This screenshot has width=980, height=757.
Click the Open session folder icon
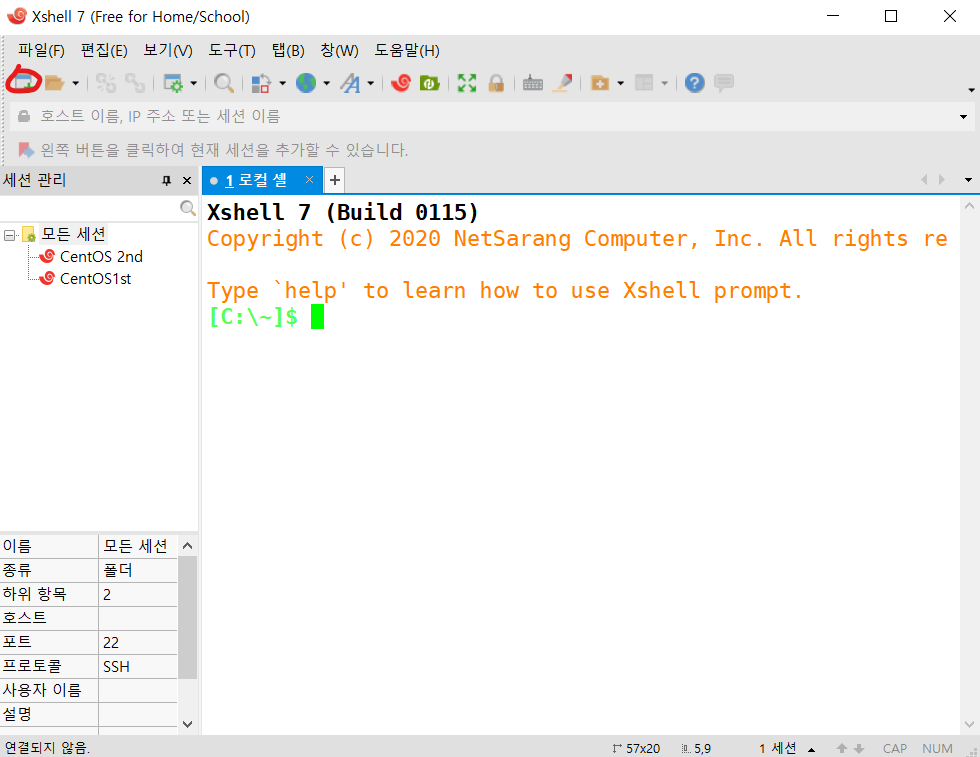(x=55, y=83)
